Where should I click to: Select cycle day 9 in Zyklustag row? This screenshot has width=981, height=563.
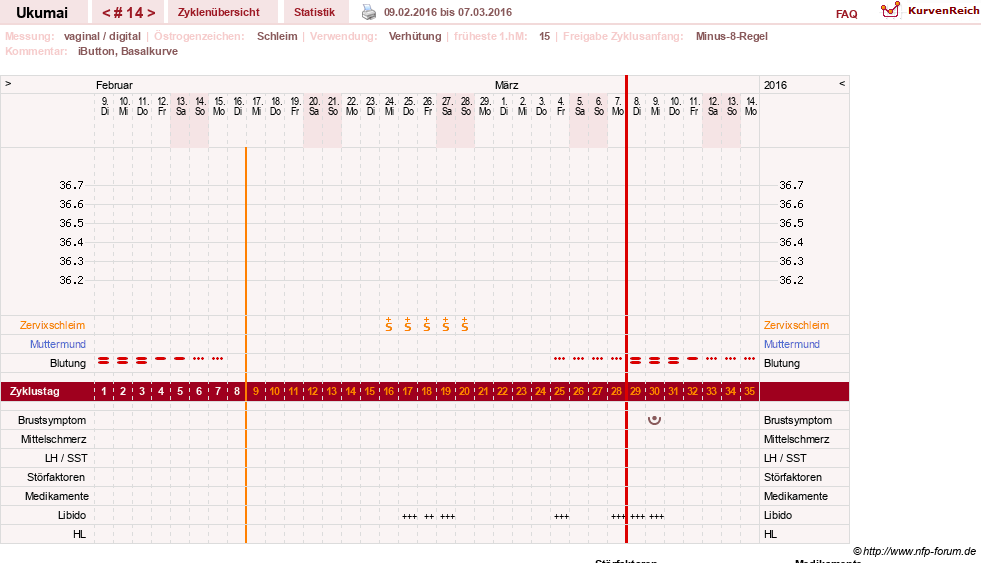[256, 391]
